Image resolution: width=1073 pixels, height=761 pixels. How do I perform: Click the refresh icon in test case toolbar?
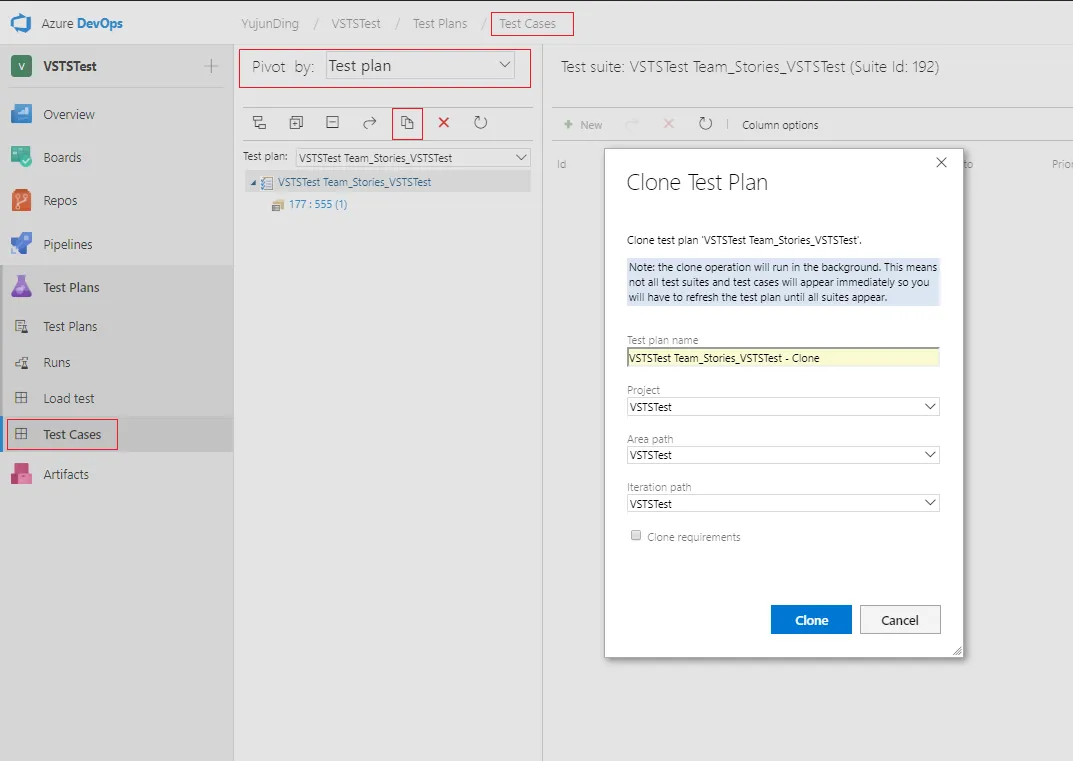click(x=706, y=124)
